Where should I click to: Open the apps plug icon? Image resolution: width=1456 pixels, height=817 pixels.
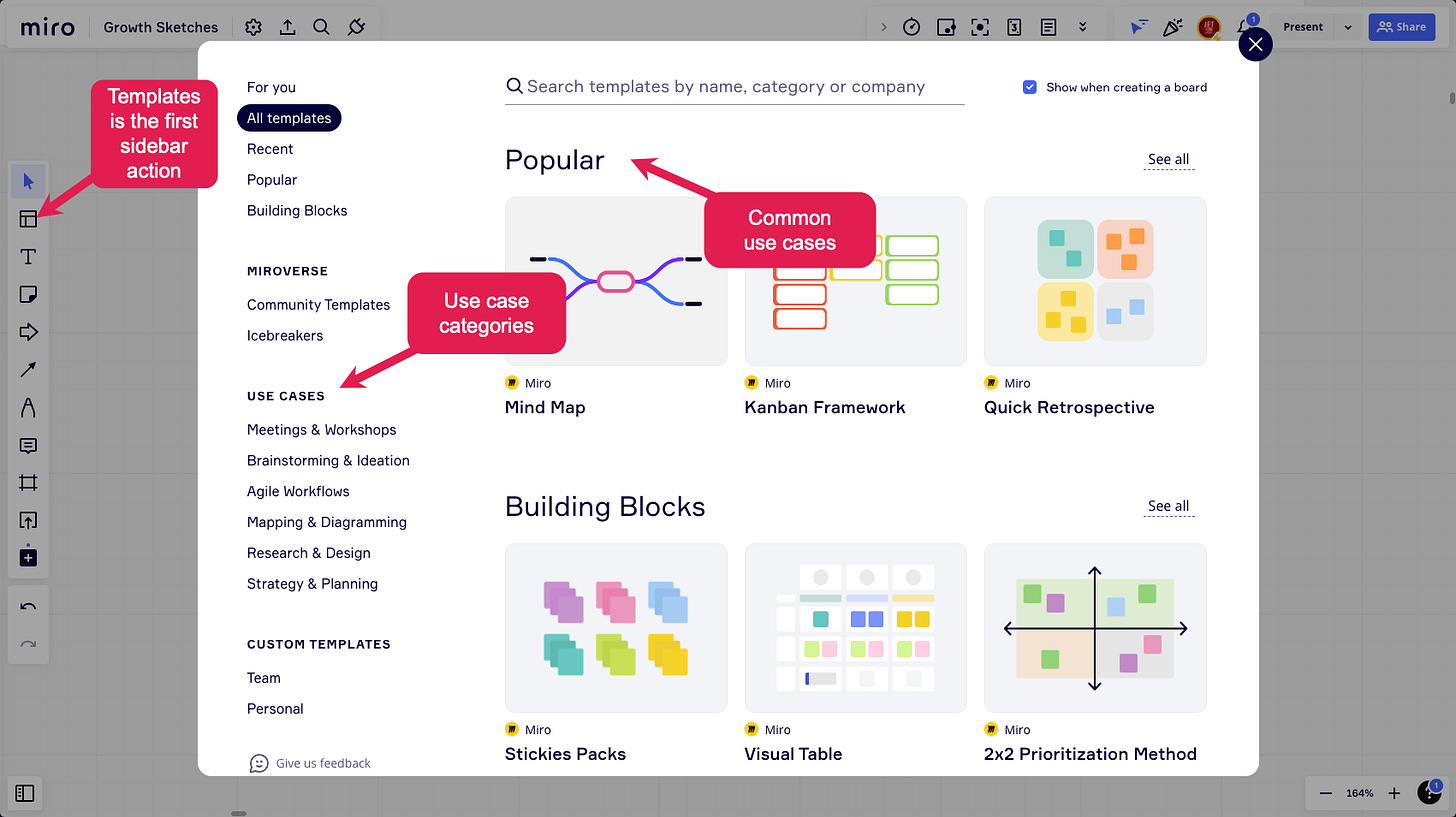pos(356,27)
